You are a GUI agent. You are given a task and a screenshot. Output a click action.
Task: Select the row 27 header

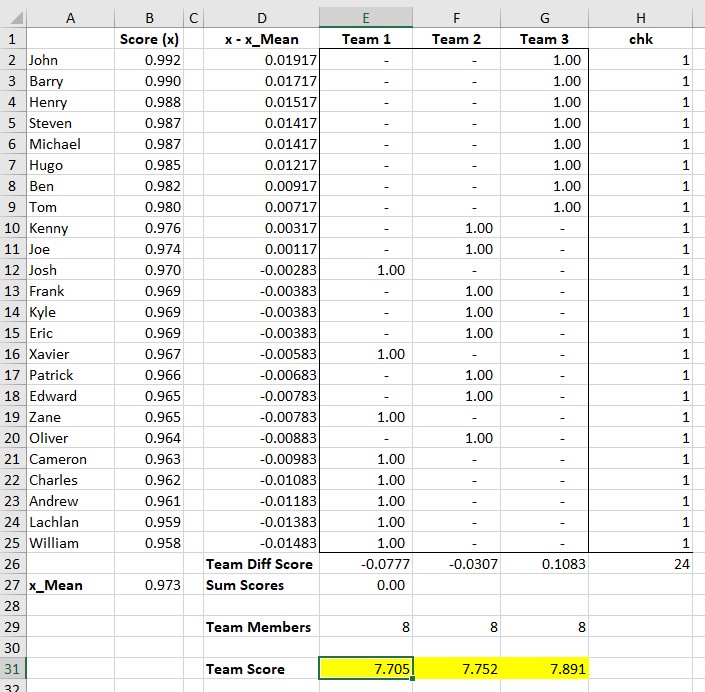[12, 585]
